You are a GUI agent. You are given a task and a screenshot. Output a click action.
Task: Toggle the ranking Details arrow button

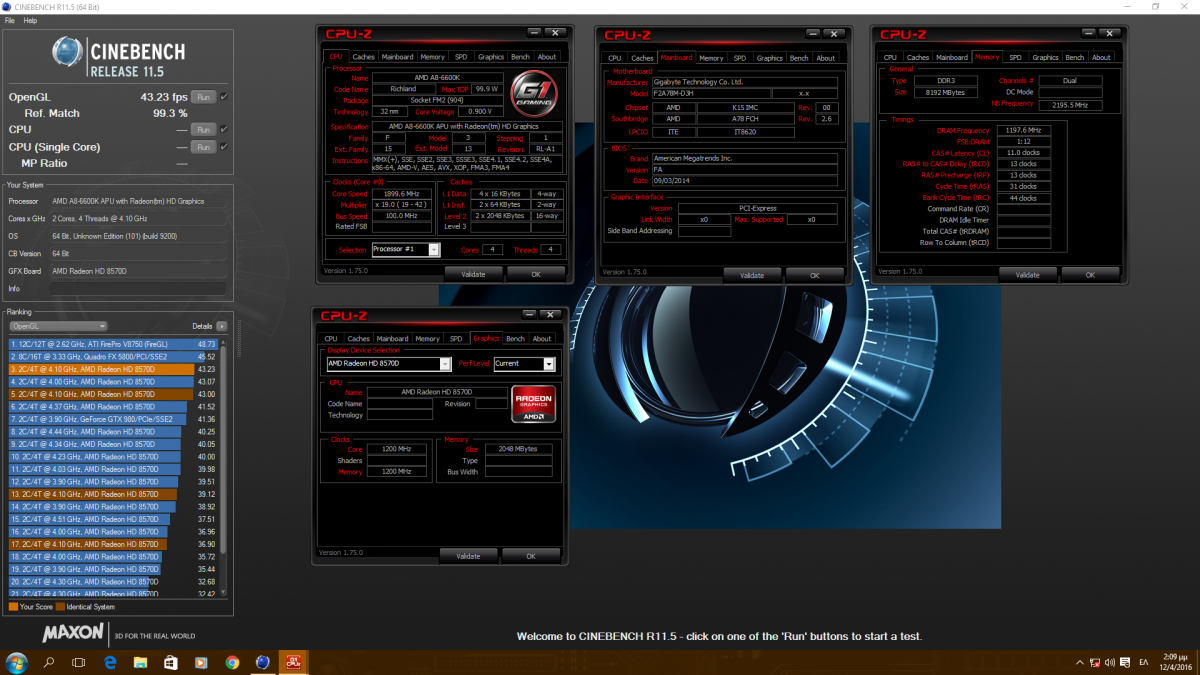tap(221, 326)
